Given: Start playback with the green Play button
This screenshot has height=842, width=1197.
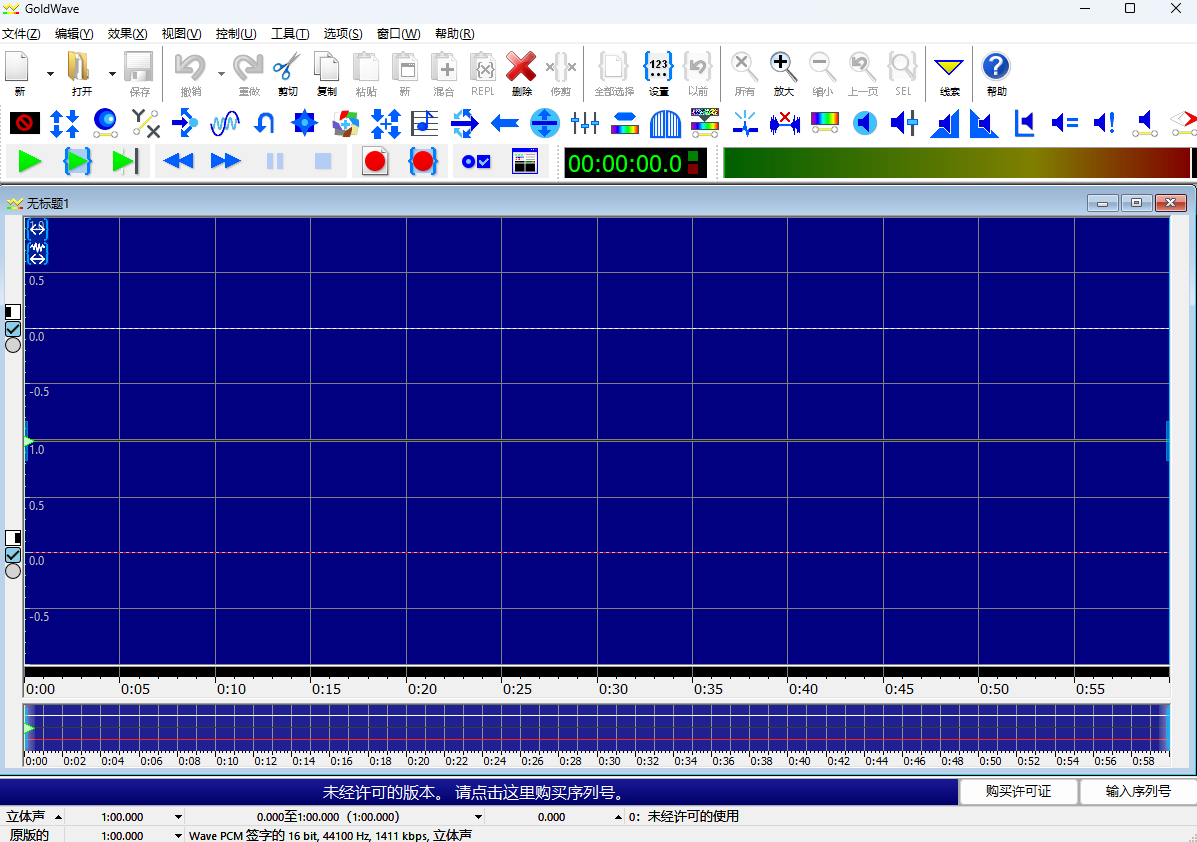Looking at the screenshot, I should [x=30, y=160].
